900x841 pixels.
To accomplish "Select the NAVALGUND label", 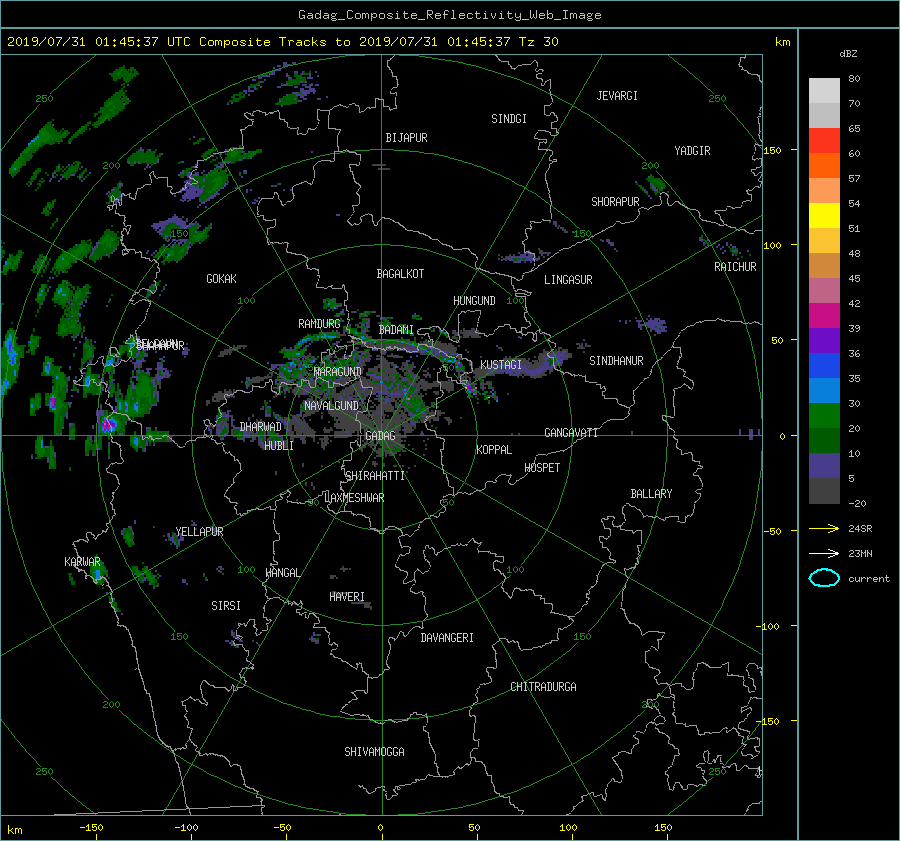I will [331, 406].
